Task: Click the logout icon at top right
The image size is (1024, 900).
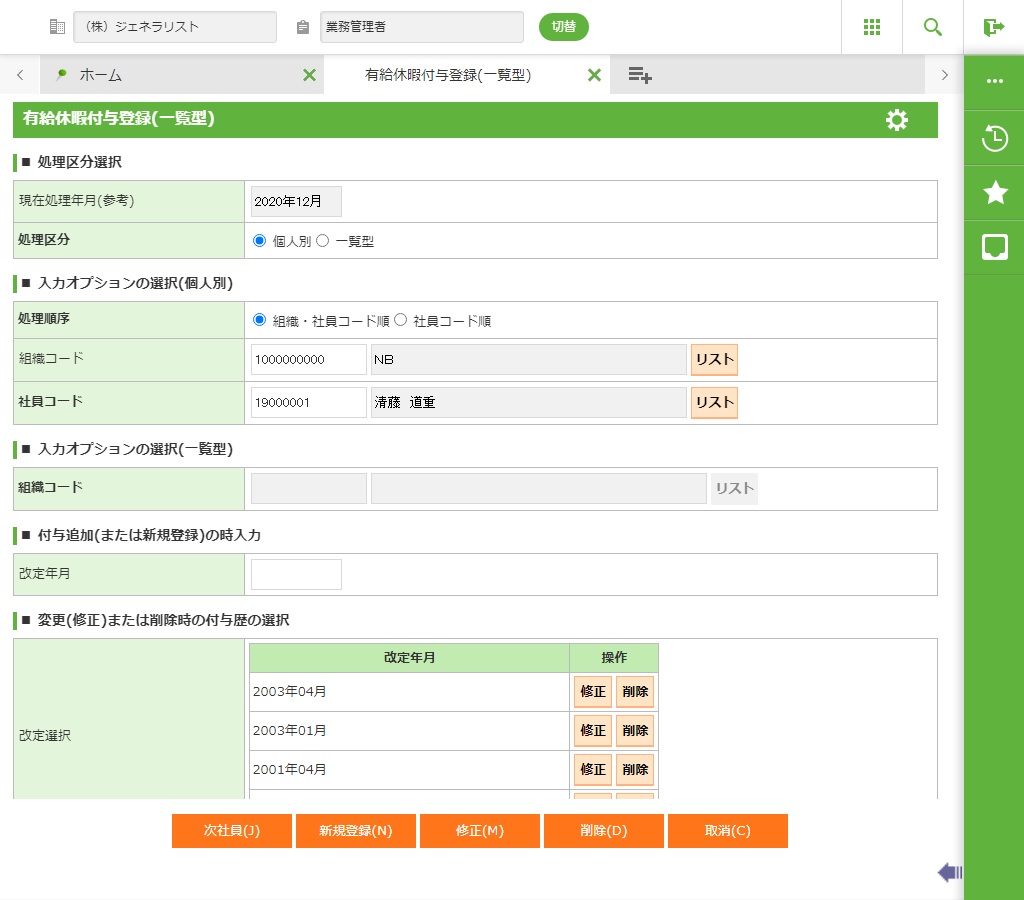Action: (993, 27)
